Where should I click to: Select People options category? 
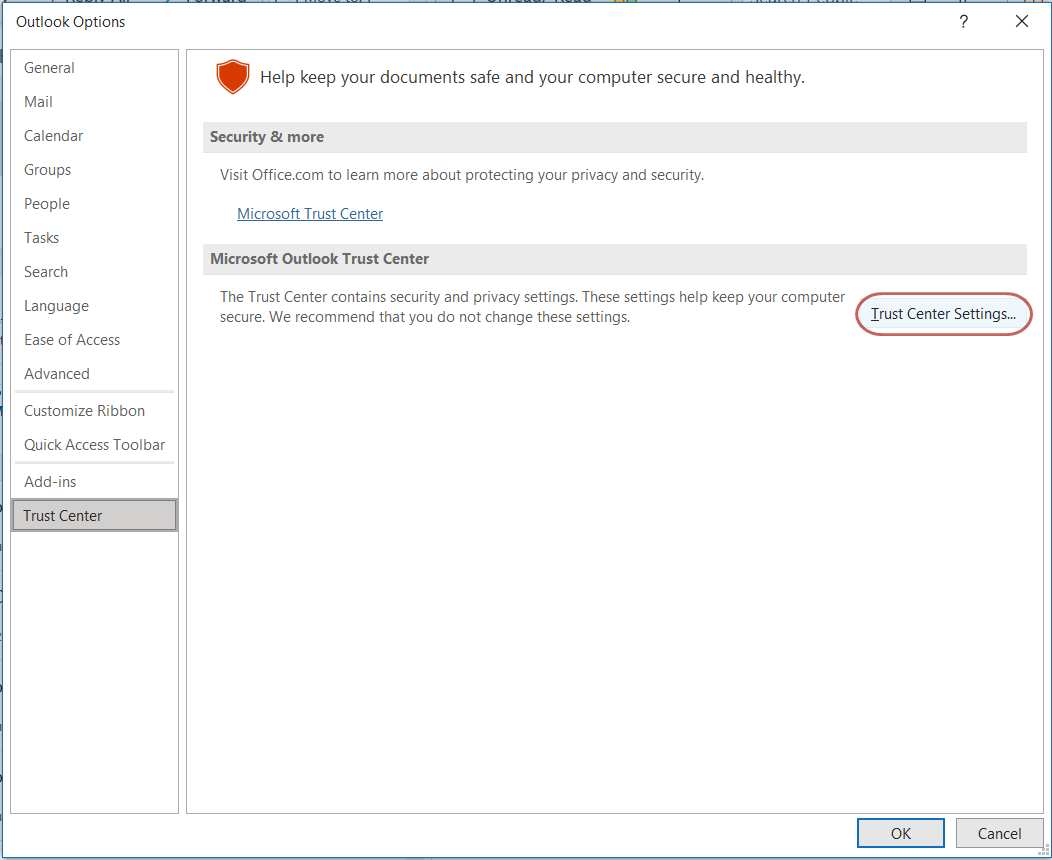pyautogui.click(x=95, y=204)
